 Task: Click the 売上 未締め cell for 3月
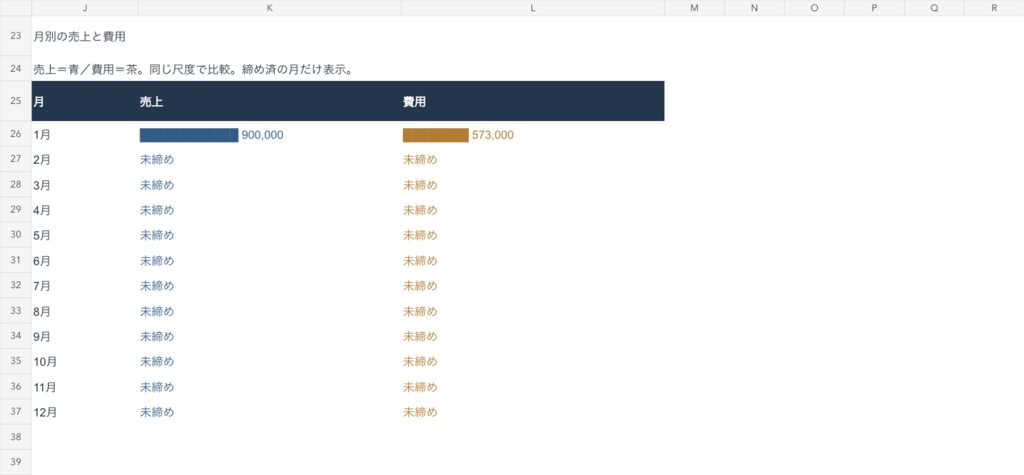(x=270, y=185)
